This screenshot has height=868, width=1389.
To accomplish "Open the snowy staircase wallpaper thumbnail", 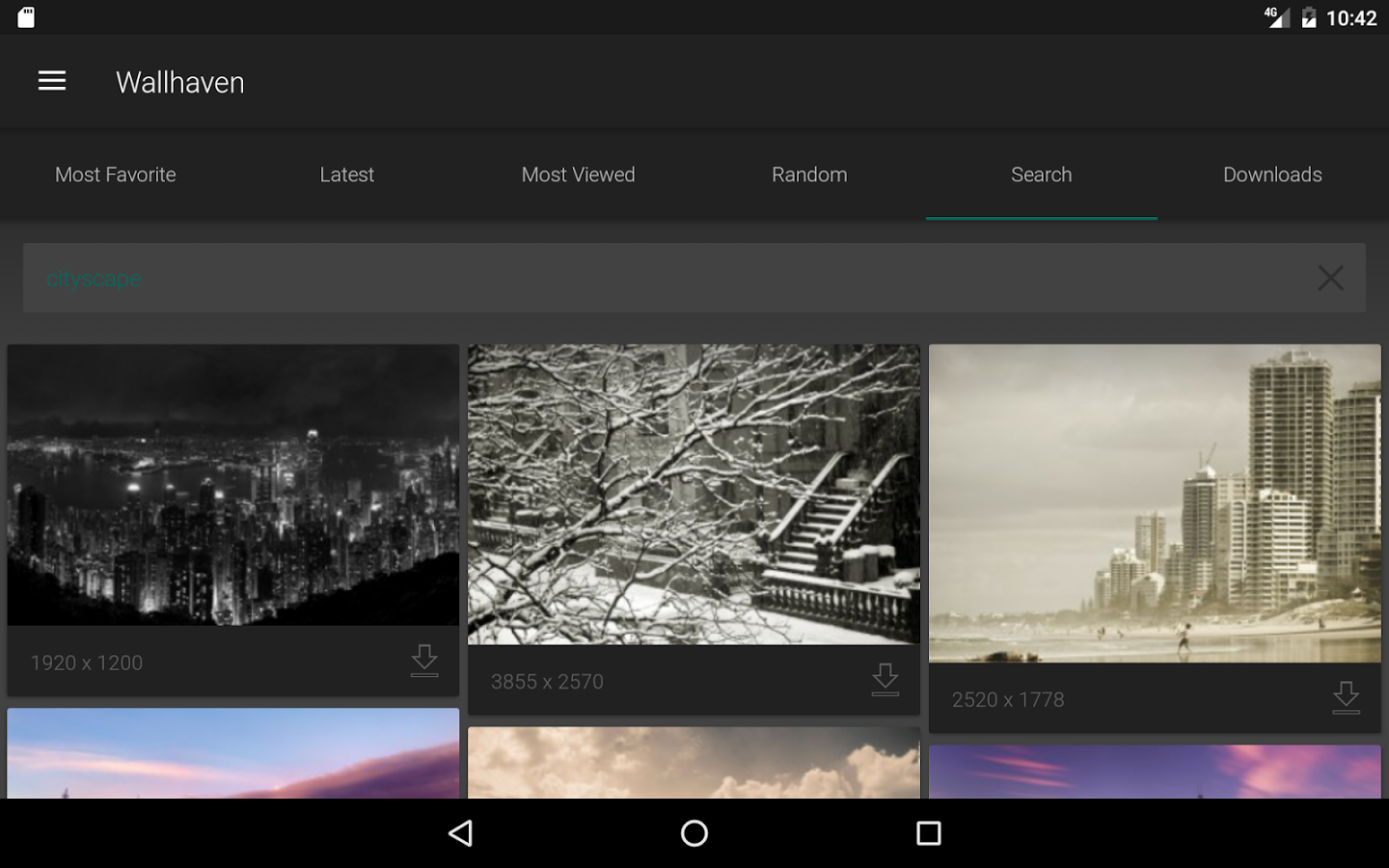I will click(694, 494).
